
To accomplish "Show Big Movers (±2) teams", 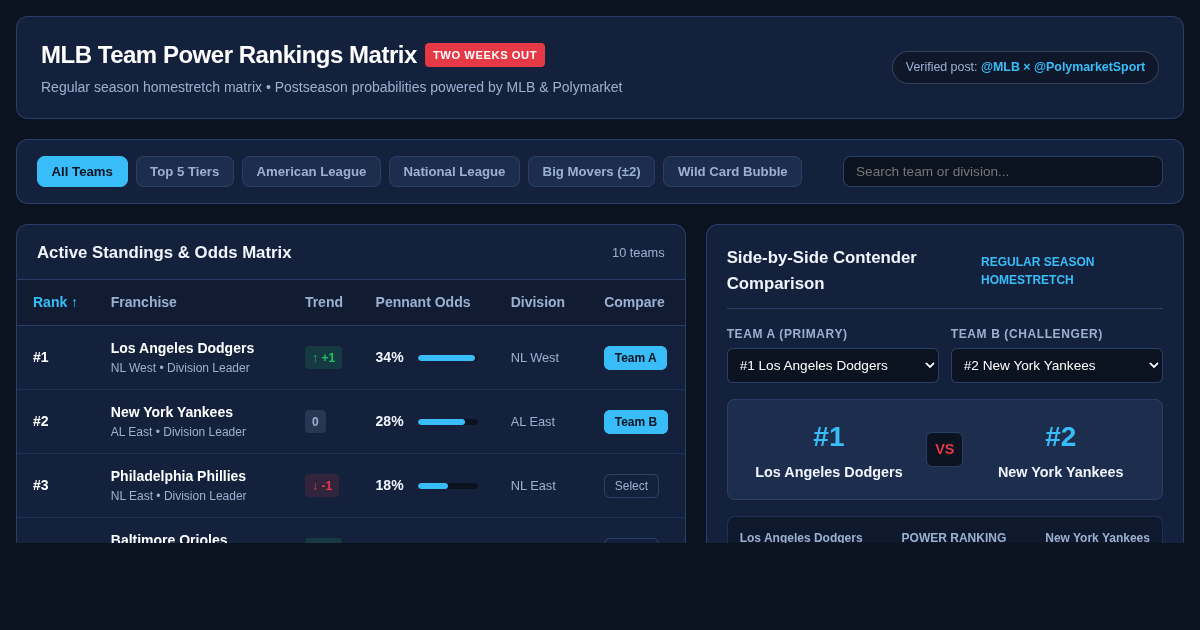I will click(591, 171).
